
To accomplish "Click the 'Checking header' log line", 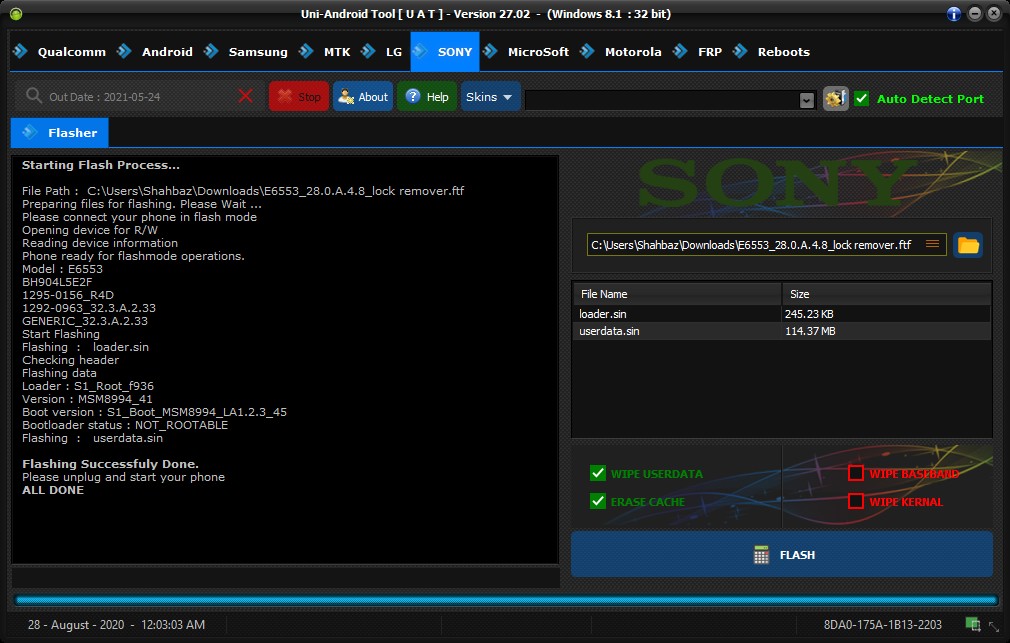I will 70,360.
